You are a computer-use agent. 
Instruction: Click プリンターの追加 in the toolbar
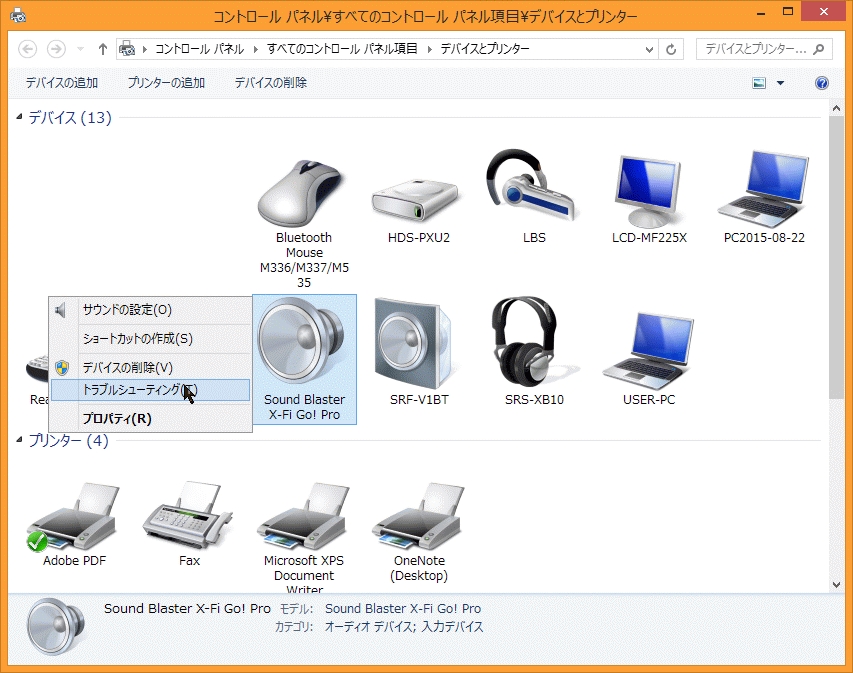click(x=166, y=83)
